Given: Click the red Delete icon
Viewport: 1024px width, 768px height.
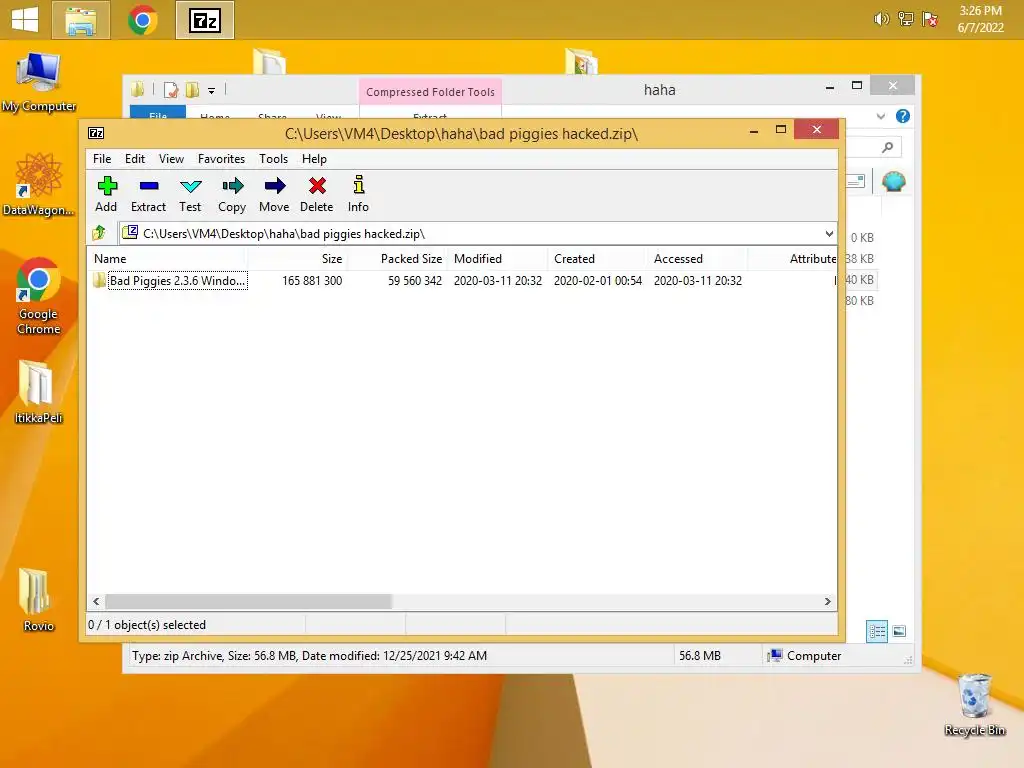Looking at the screenshot, I should coord(317,194).
